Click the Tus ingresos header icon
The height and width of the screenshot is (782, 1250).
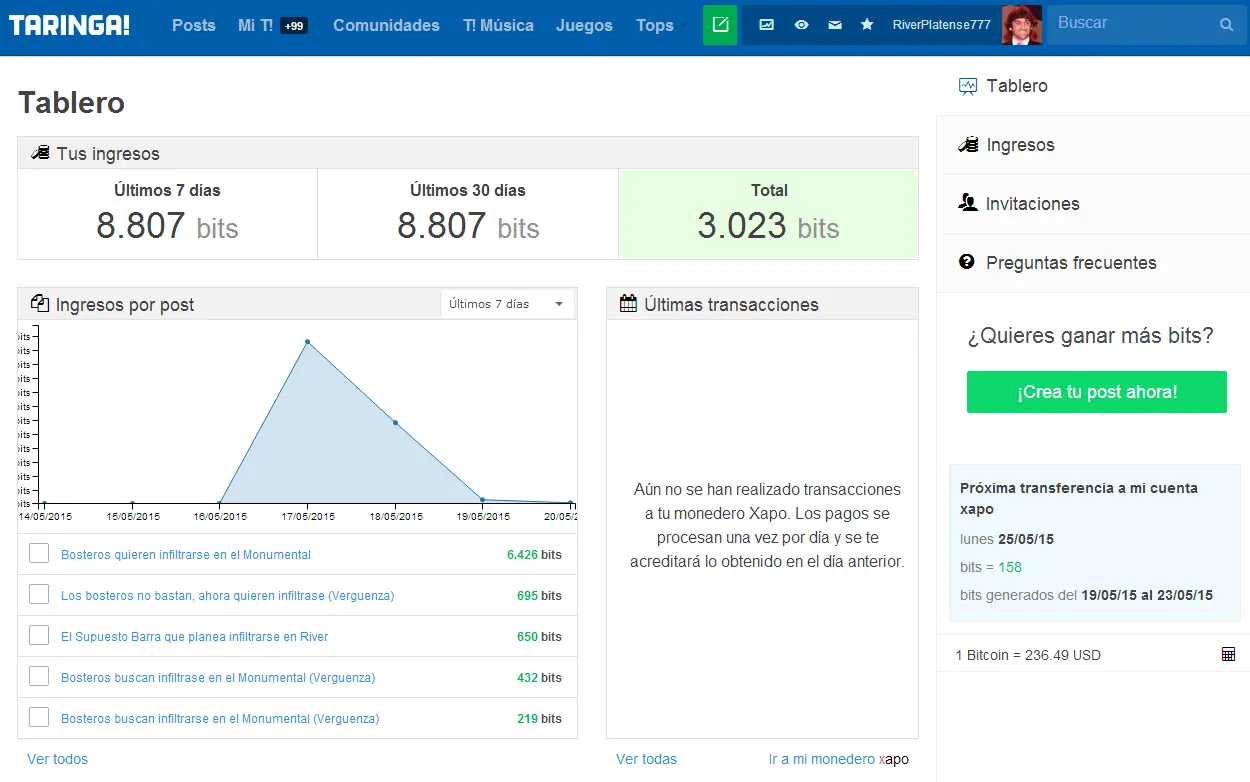click(40, 153)
